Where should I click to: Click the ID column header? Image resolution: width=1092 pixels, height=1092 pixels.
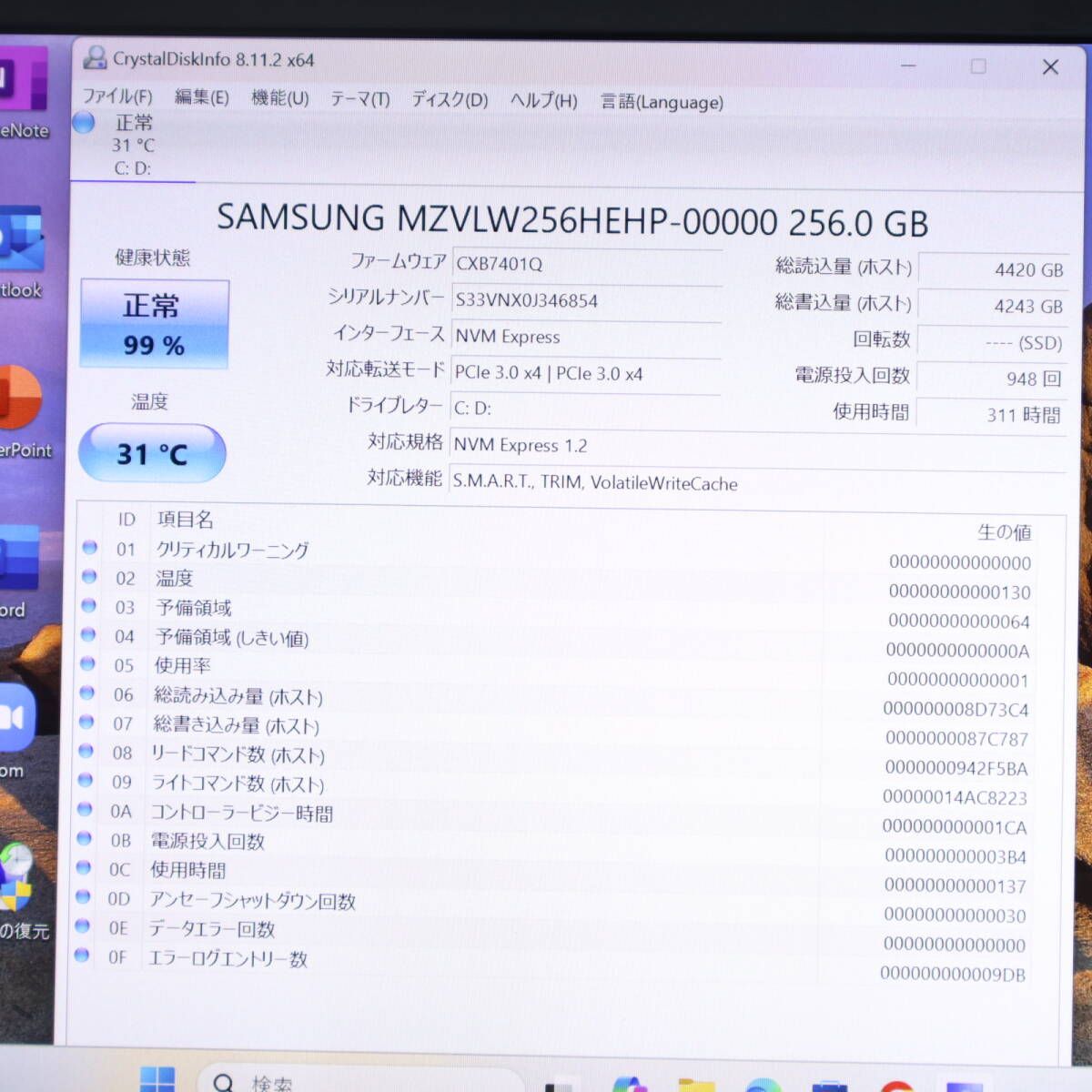(126, 520)
